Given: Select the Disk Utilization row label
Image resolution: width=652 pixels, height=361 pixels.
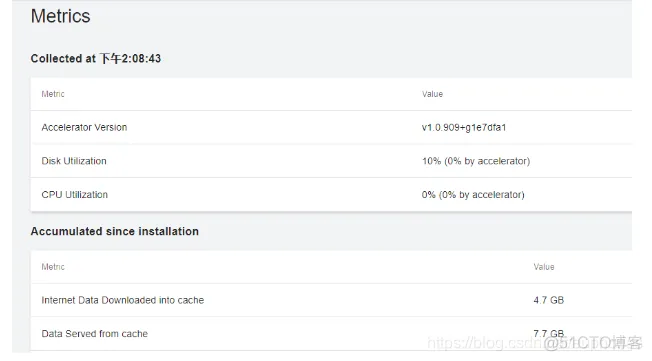Looking at the screenshot, I should (x=74, y=161).
